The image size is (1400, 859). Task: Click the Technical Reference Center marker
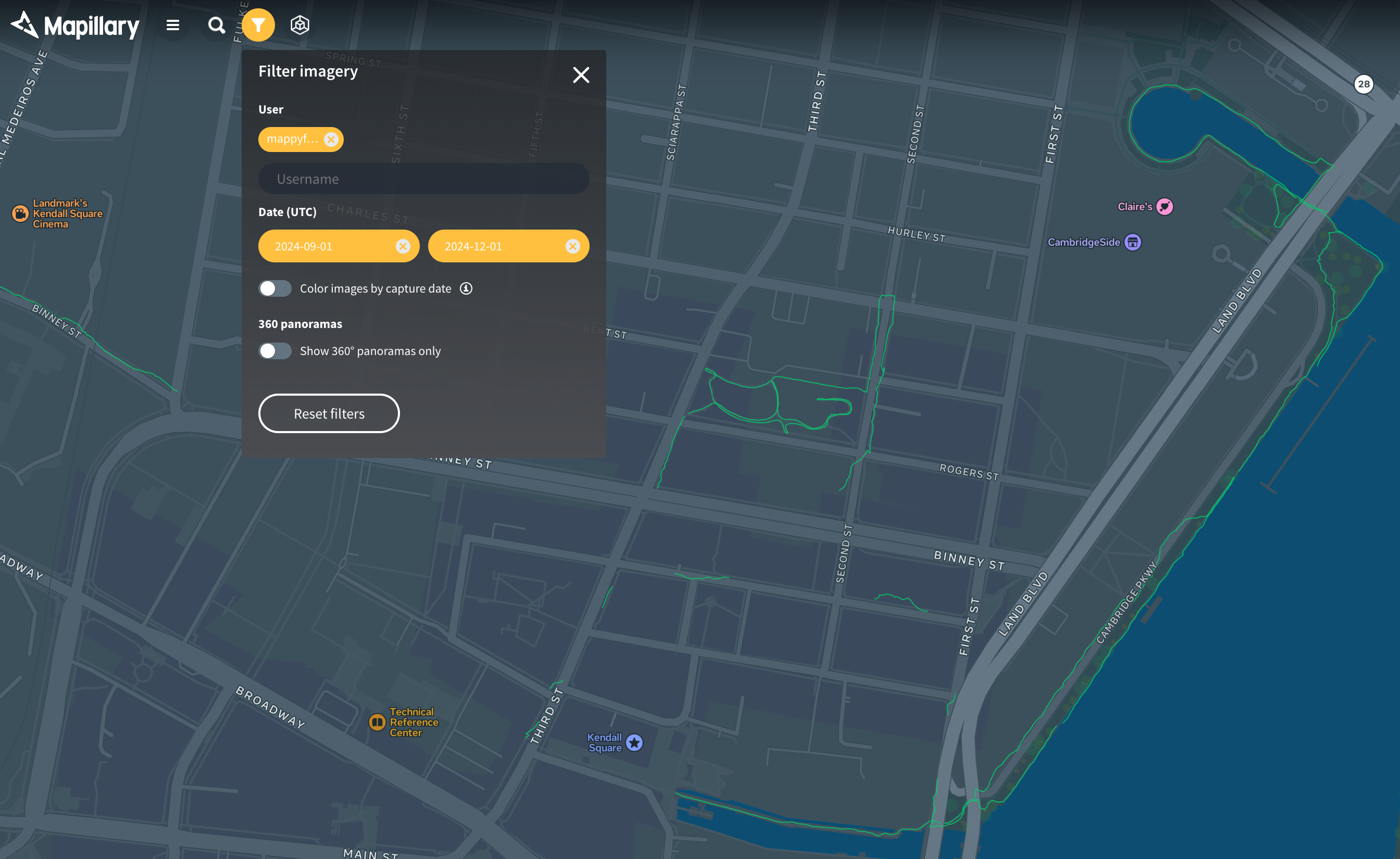pyautogui.click(x=377, y=722)
